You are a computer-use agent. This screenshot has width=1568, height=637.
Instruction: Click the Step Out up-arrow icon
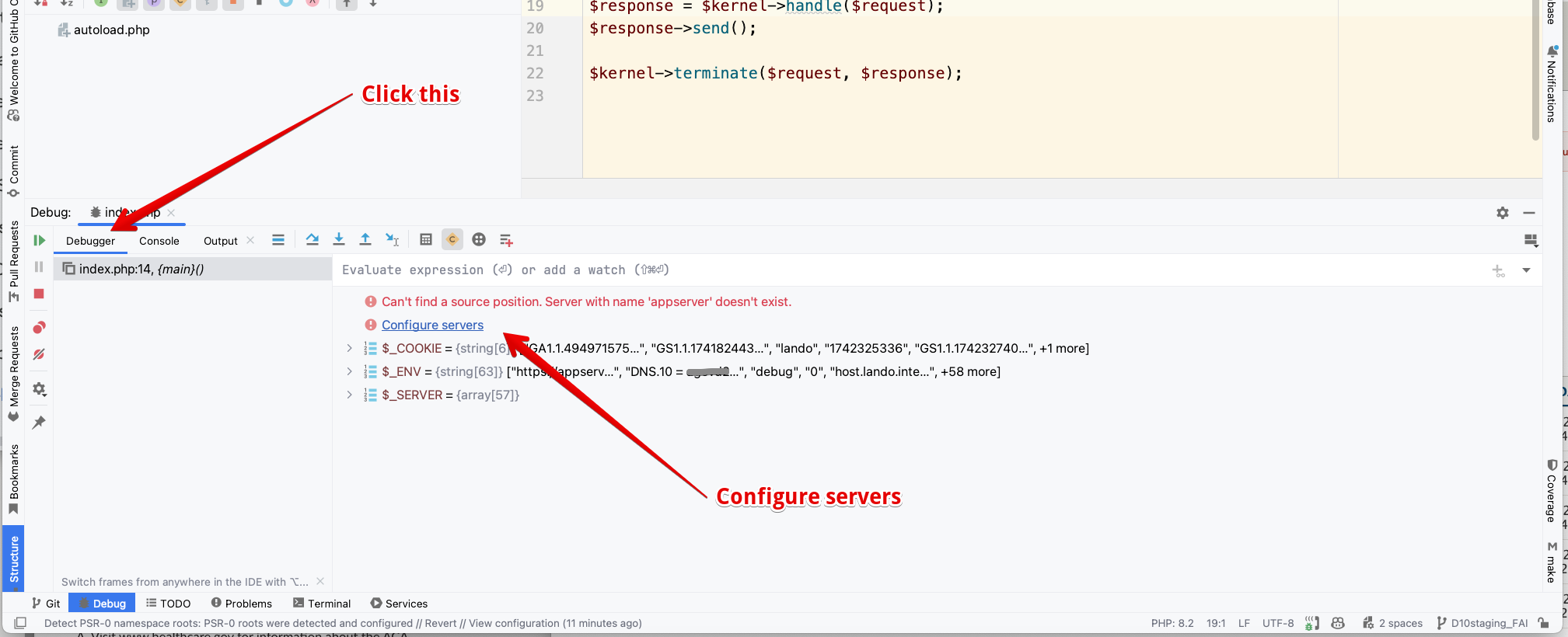tap(365, 240)
